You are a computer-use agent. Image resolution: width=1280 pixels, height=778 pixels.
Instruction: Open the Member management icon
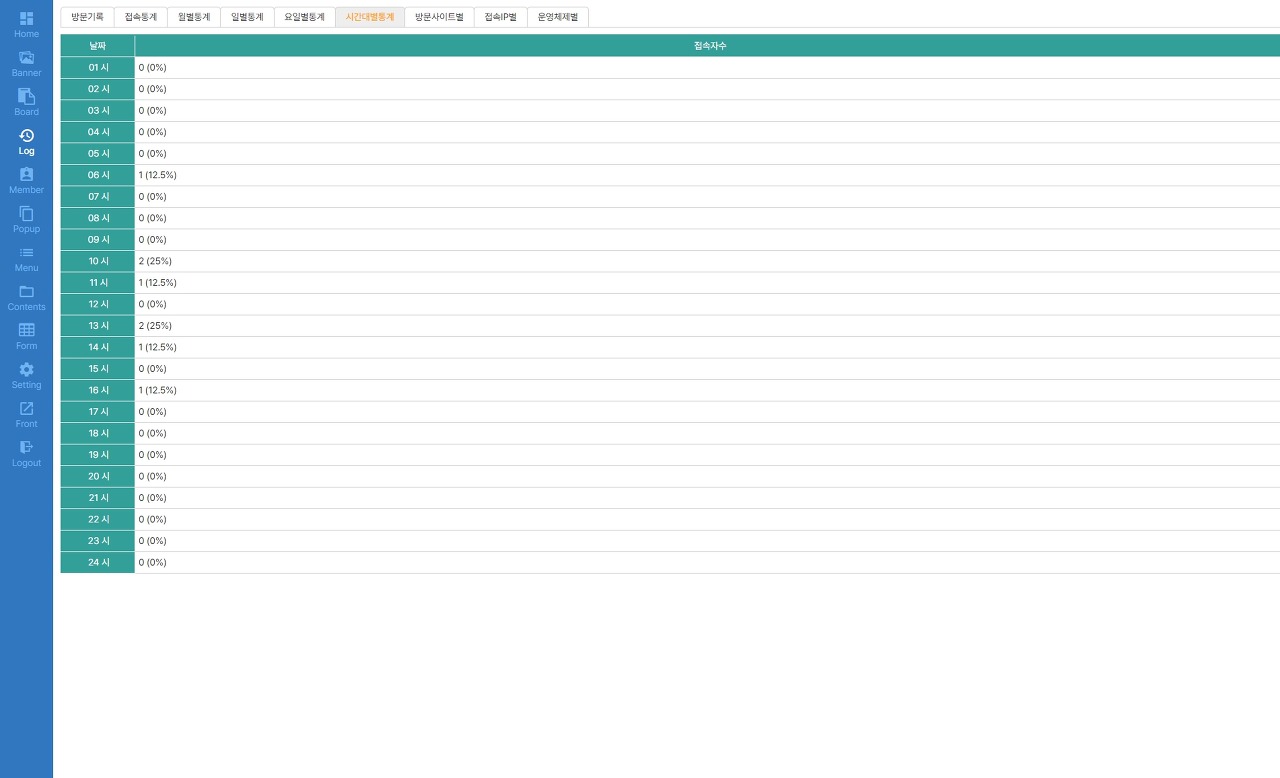pyautogui.click(x=26, y=174)
